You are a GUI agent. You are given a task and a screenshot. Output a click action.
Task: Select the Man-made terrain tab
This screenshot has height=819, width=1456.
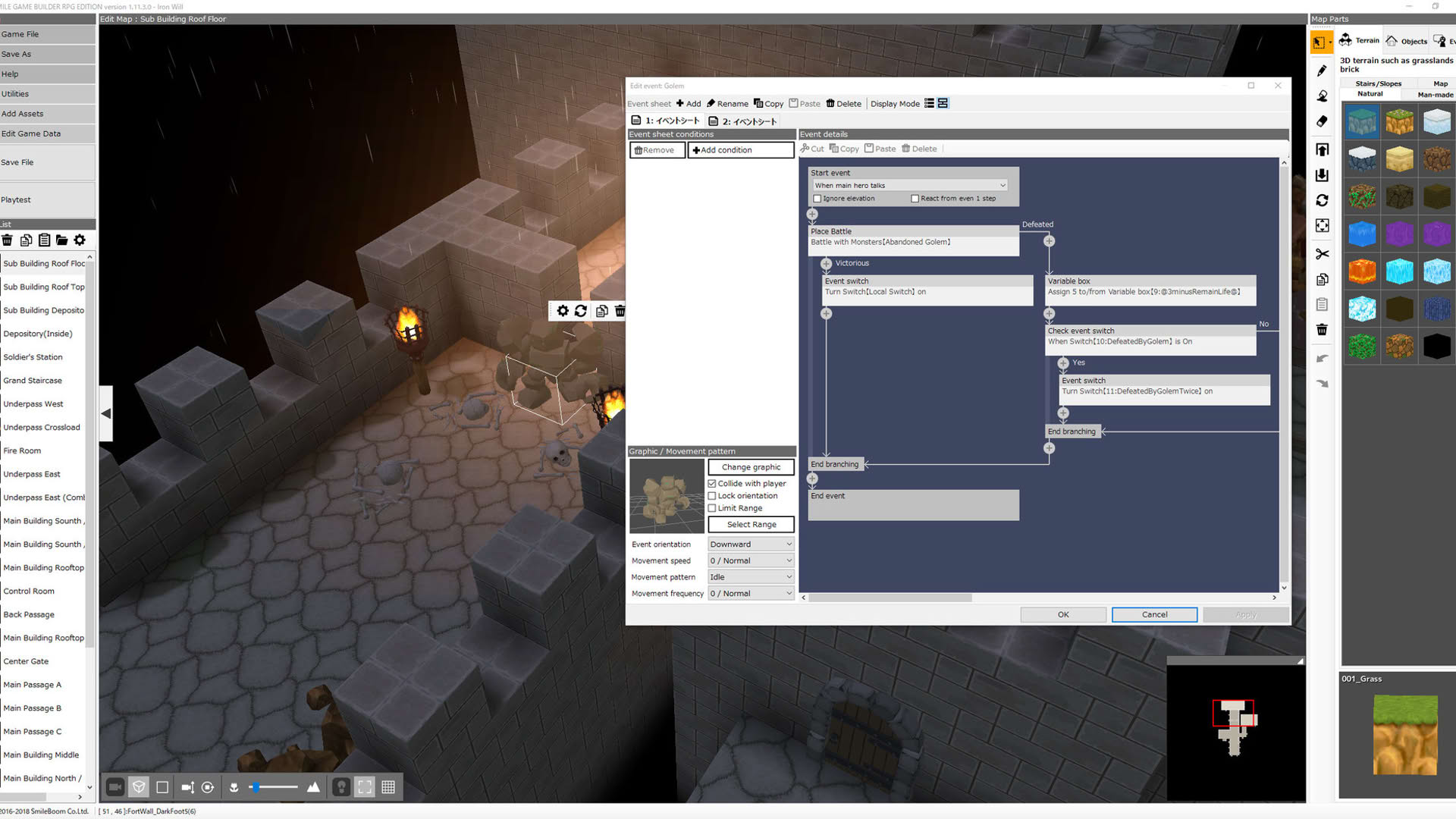pyautogui.click(x=1435, y=95)
